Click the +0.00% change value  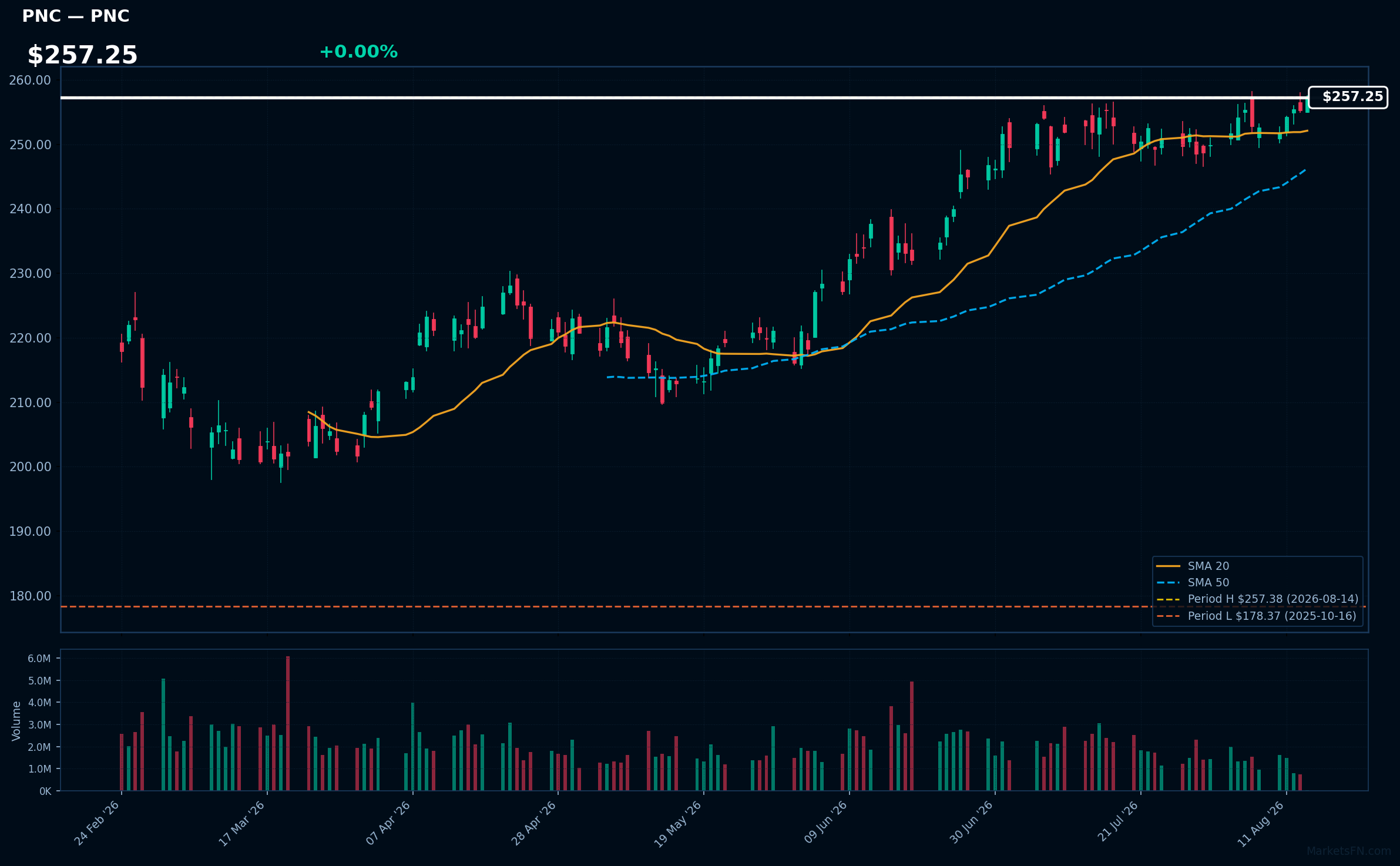(x=358, y=52)
